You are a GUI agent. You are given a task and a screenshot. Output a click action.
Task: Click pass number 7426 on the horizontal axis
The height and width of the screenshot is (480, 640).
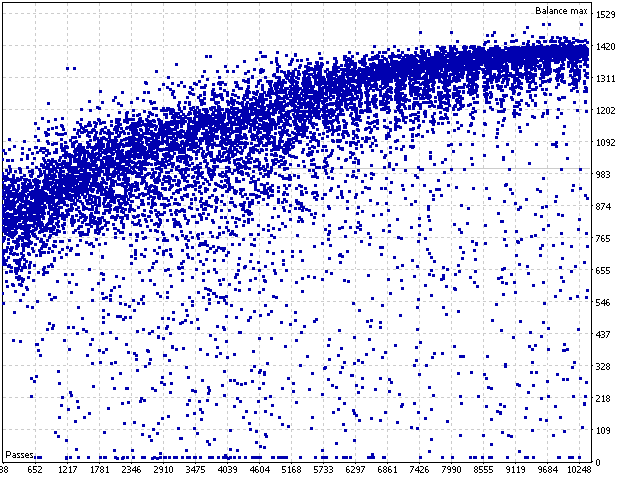(419, 470)
